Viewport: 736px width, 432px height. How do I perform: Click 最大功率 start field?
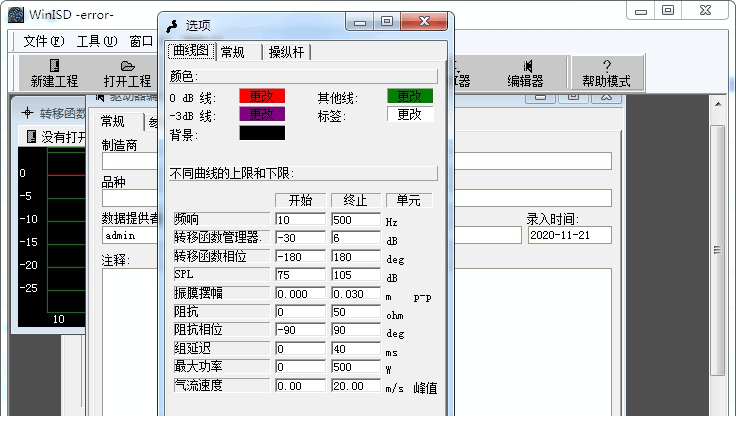pos(300,367)
